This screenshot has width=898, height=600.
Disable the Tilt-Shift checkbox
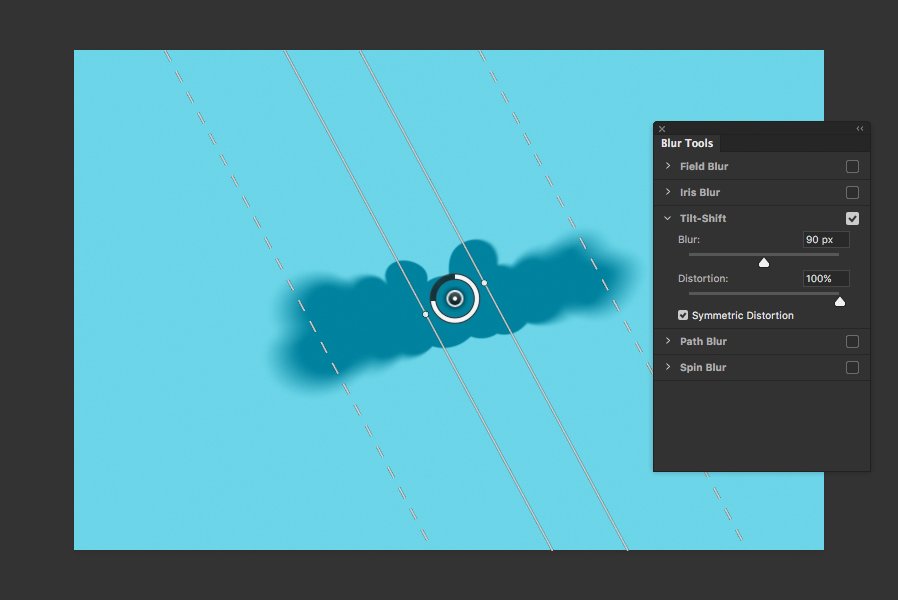(x=852, y=218)
